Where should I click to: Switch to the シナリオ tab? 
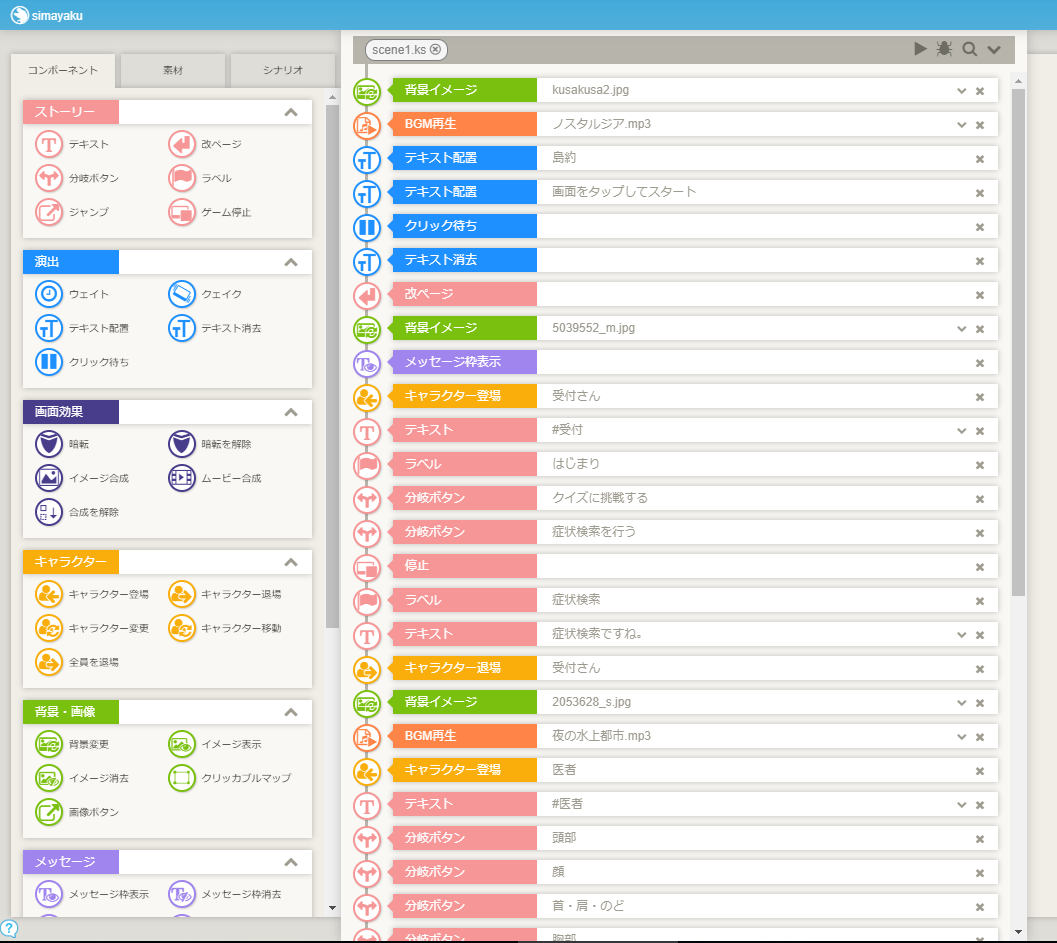[x=283, y=71]
